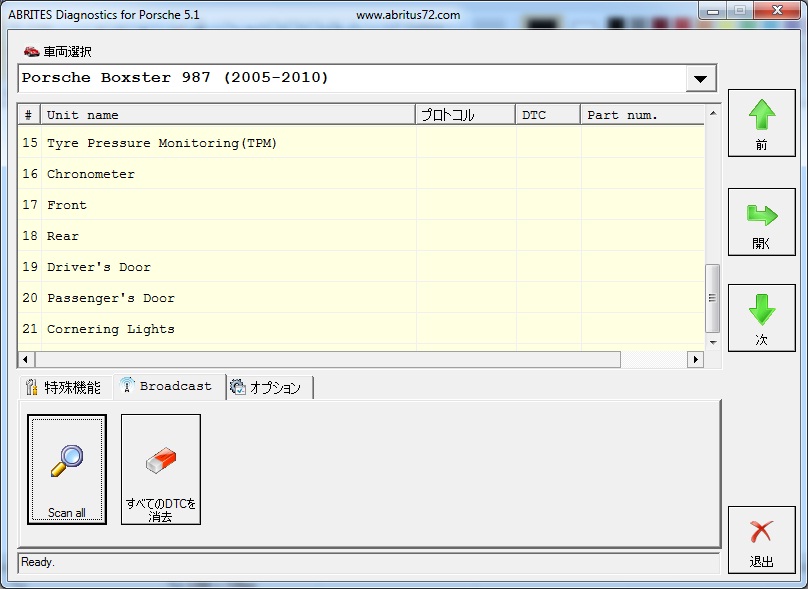Click the DTC column header

click(x=548, y=115)
